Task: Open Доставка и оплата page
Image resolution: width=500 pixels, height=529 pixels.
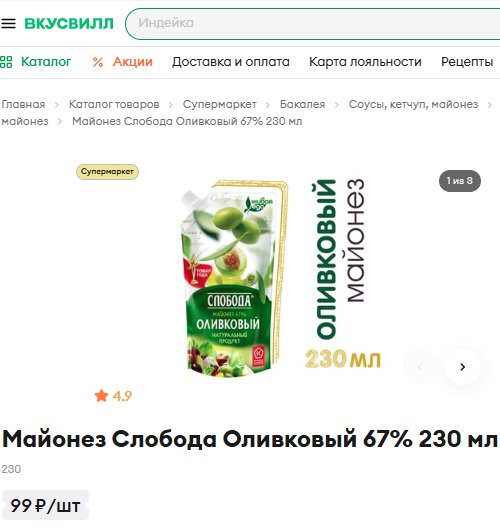Action: coord(231,62)
